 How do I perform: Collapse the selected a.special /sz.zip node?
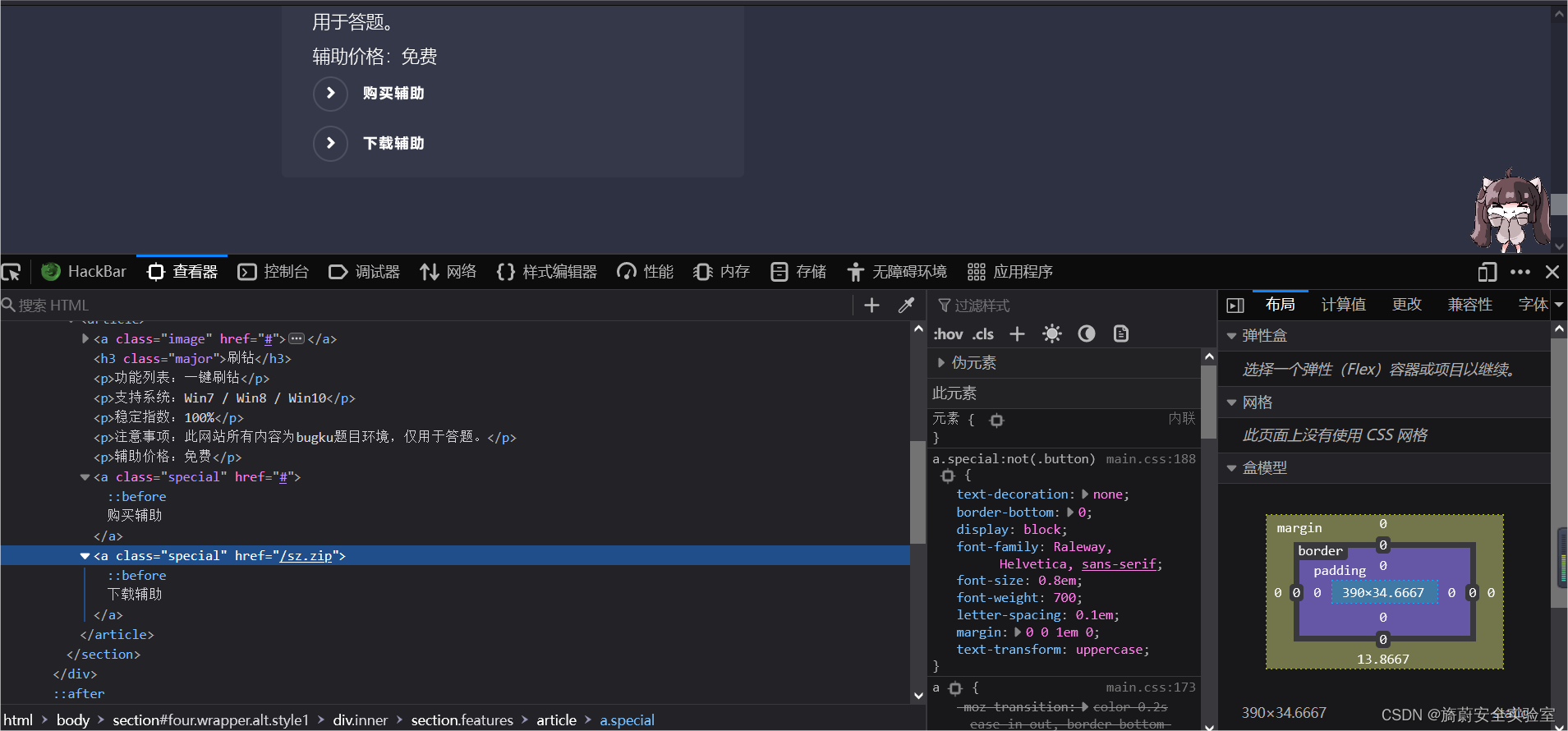(85, 556)
